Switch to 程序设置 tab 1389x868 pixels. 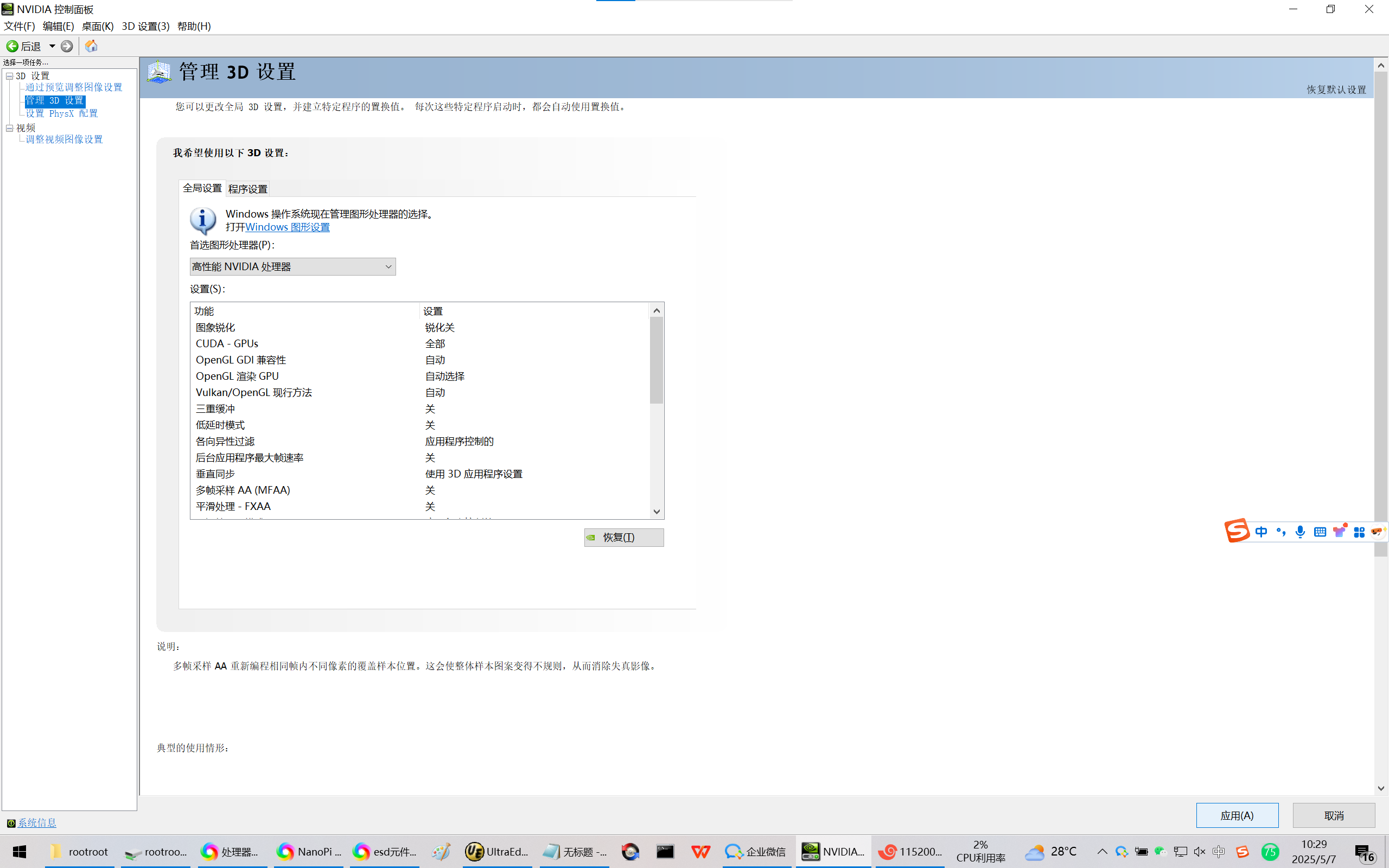(x=247, y=189)
